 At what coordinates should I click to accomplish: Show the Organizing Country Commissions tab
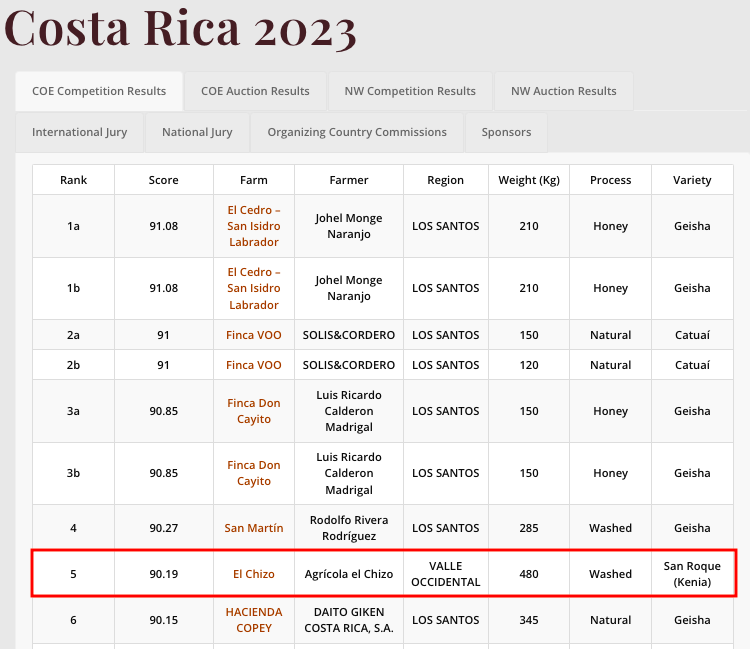357,132
